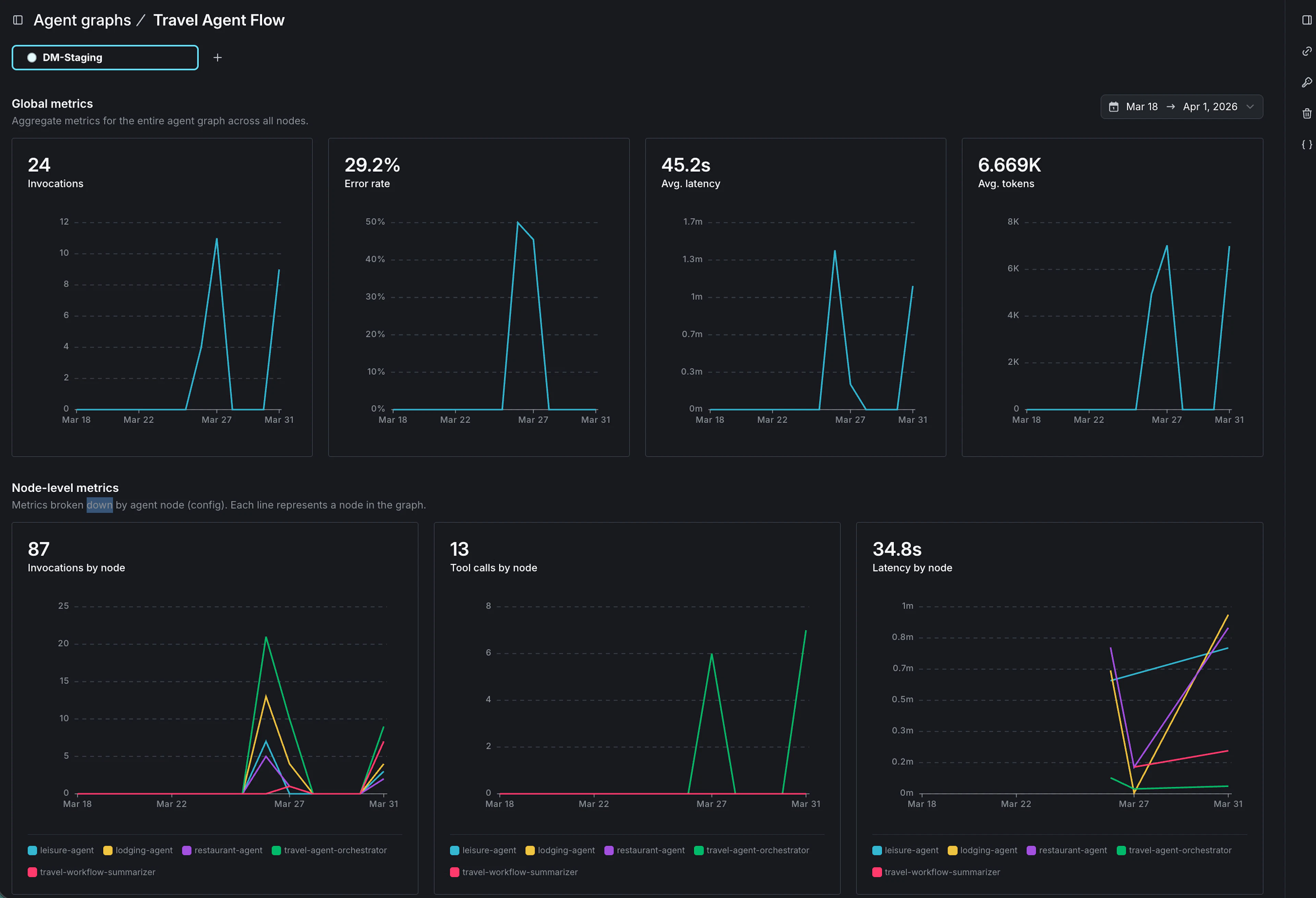Toggle travel-workflow-summarizer in Latency by node legend
1316x898 pixels.
click(942, 872)
